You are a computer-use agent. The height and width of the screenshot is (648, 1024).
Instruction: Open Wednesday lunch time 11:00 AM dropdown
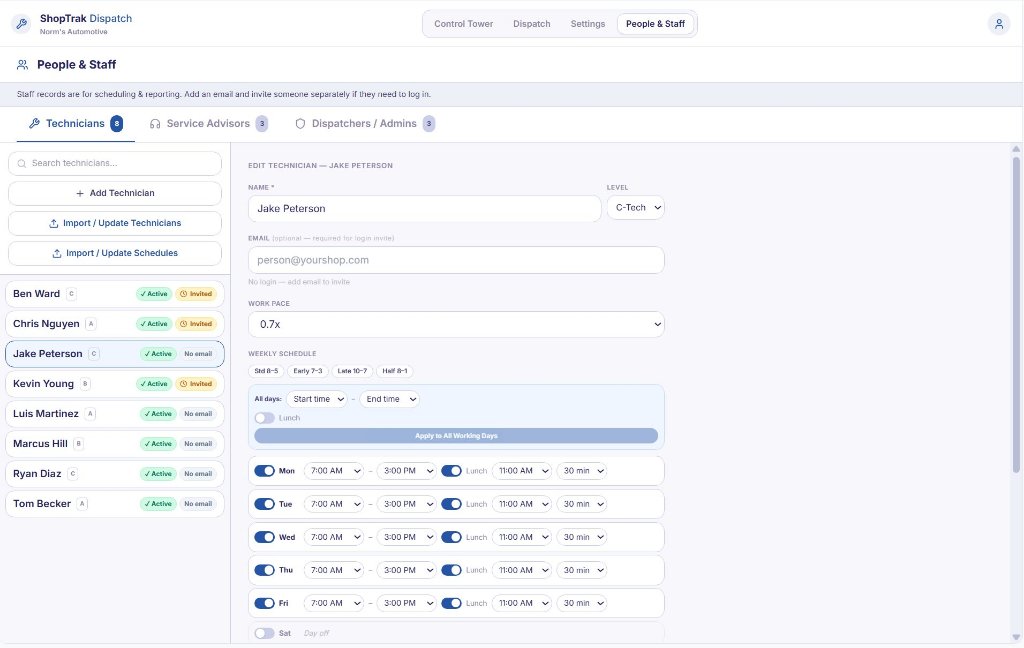pos(522,537)
